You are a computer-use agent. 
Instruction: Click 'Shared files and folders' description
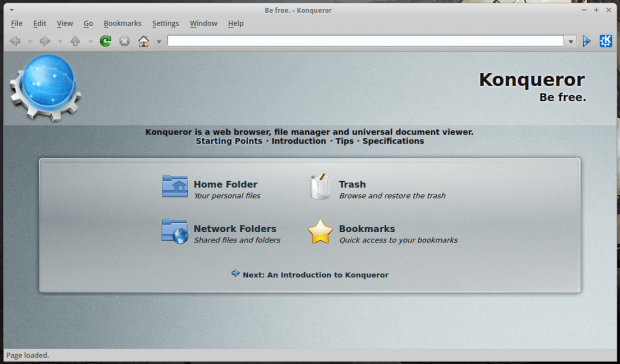click(237, 240)
